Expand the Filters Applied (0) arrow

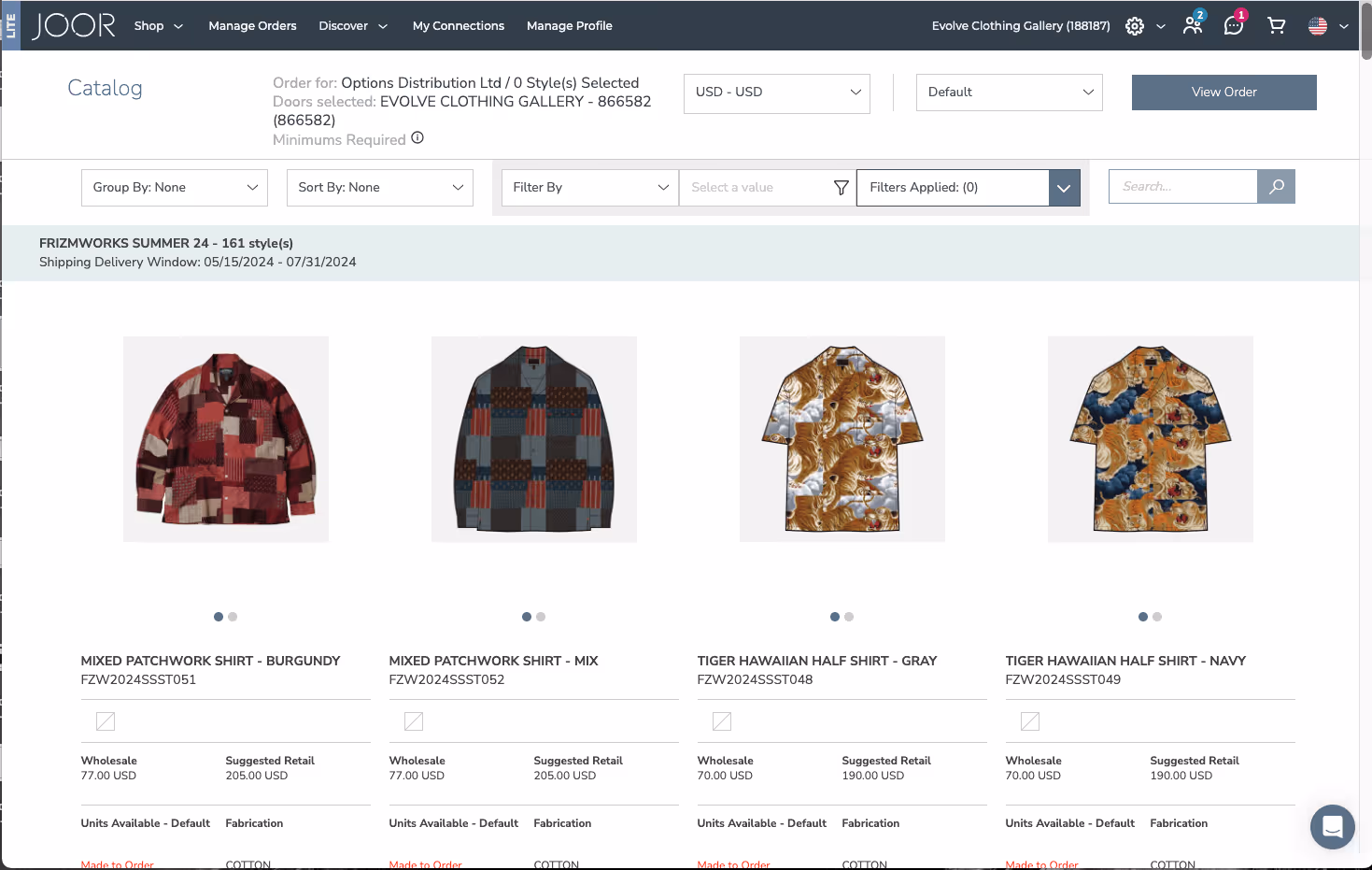tap(1064, 188)
